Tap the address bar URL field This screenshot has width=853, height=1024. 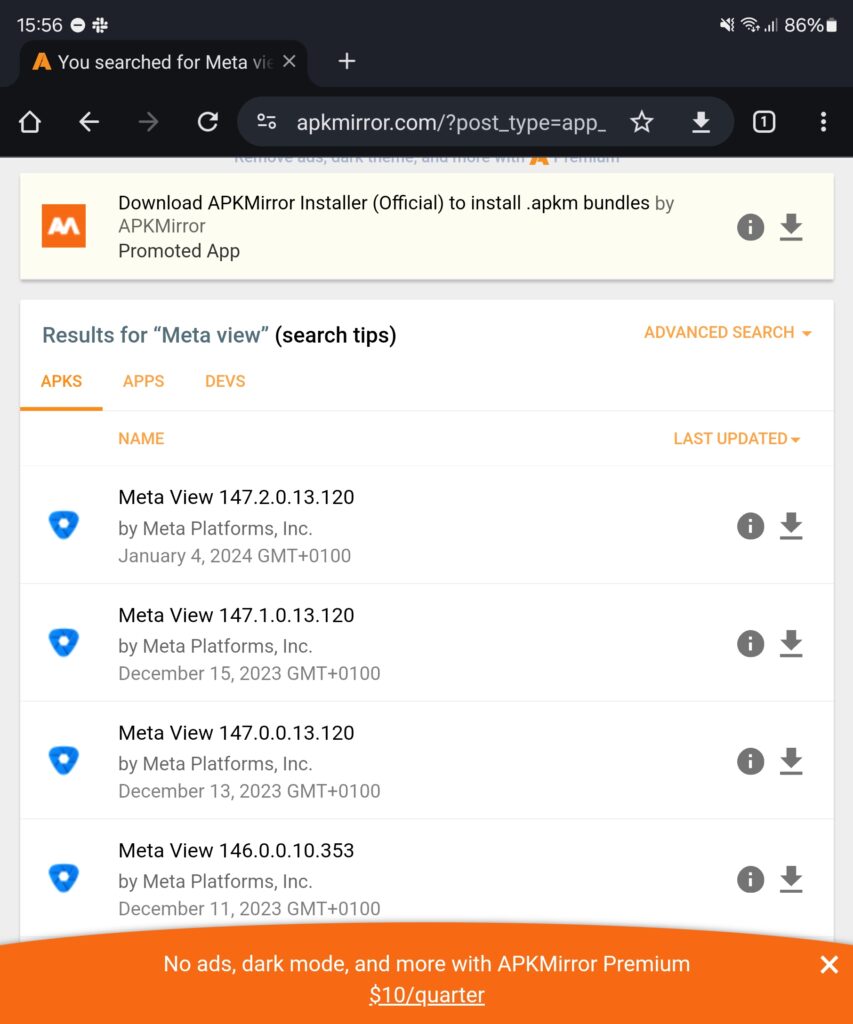coord(450,122)
